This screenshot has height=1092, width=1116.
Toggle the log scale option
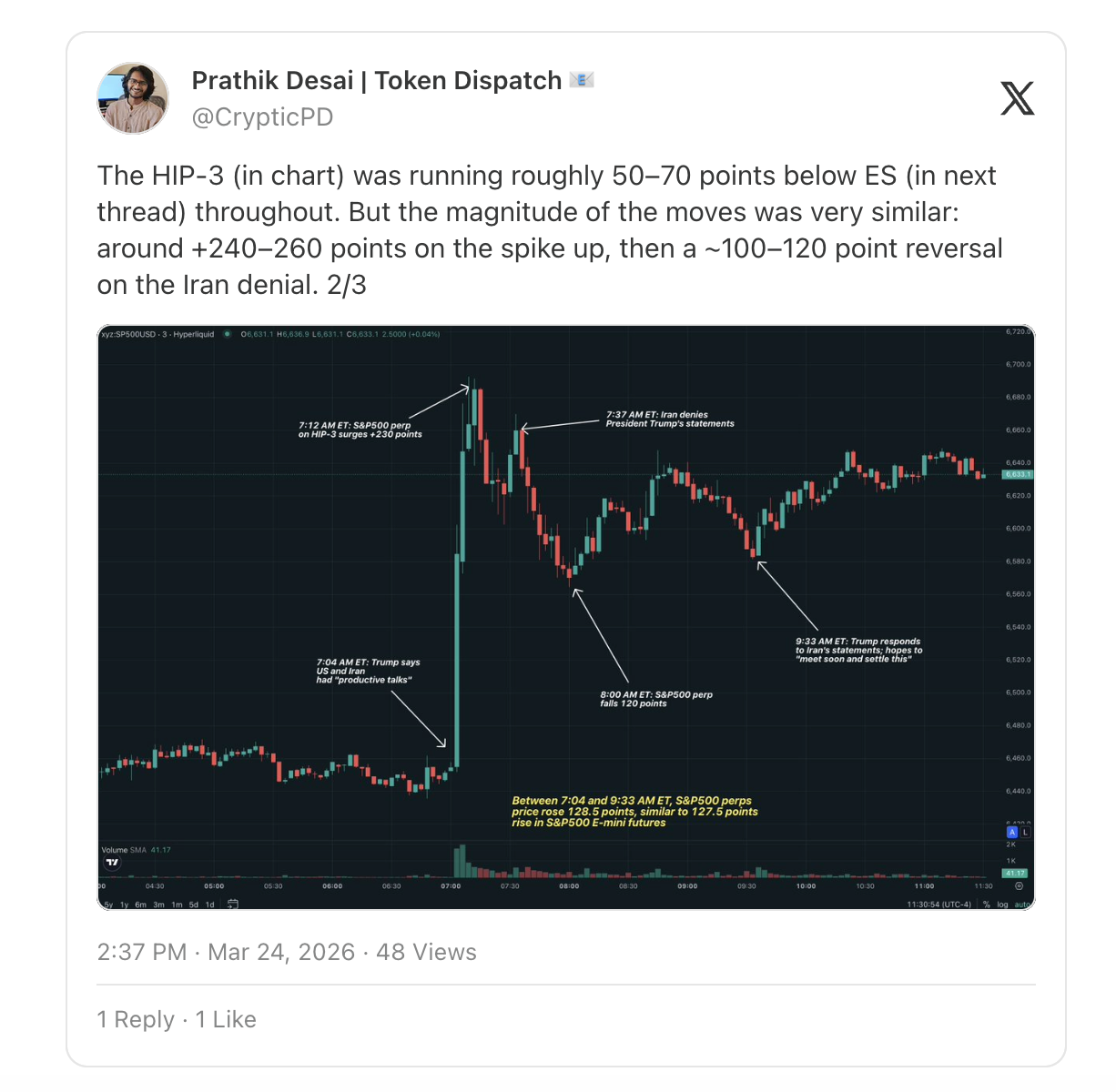coord(1002,905)
